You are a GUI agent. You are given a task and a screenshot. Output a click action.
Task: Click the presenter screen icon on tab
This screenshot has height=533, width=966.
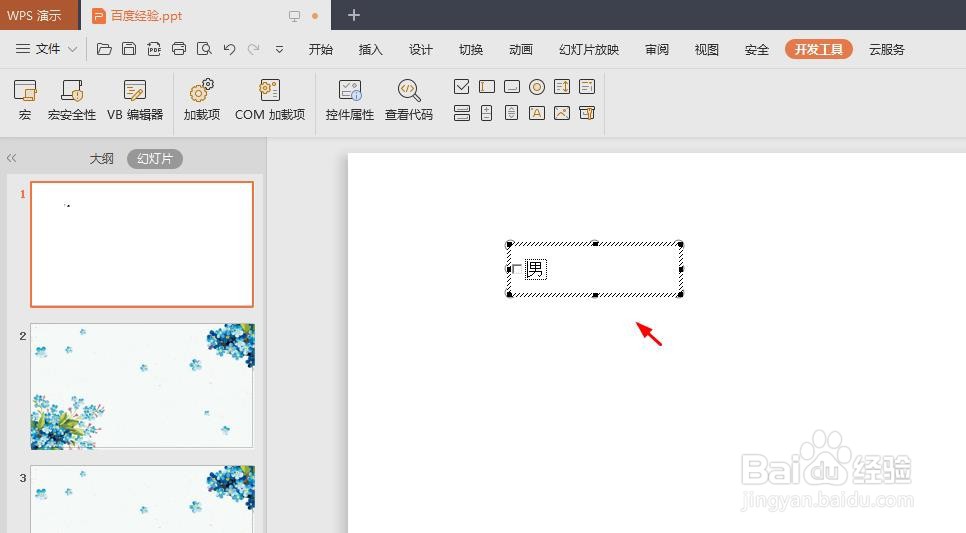[294, 16]
